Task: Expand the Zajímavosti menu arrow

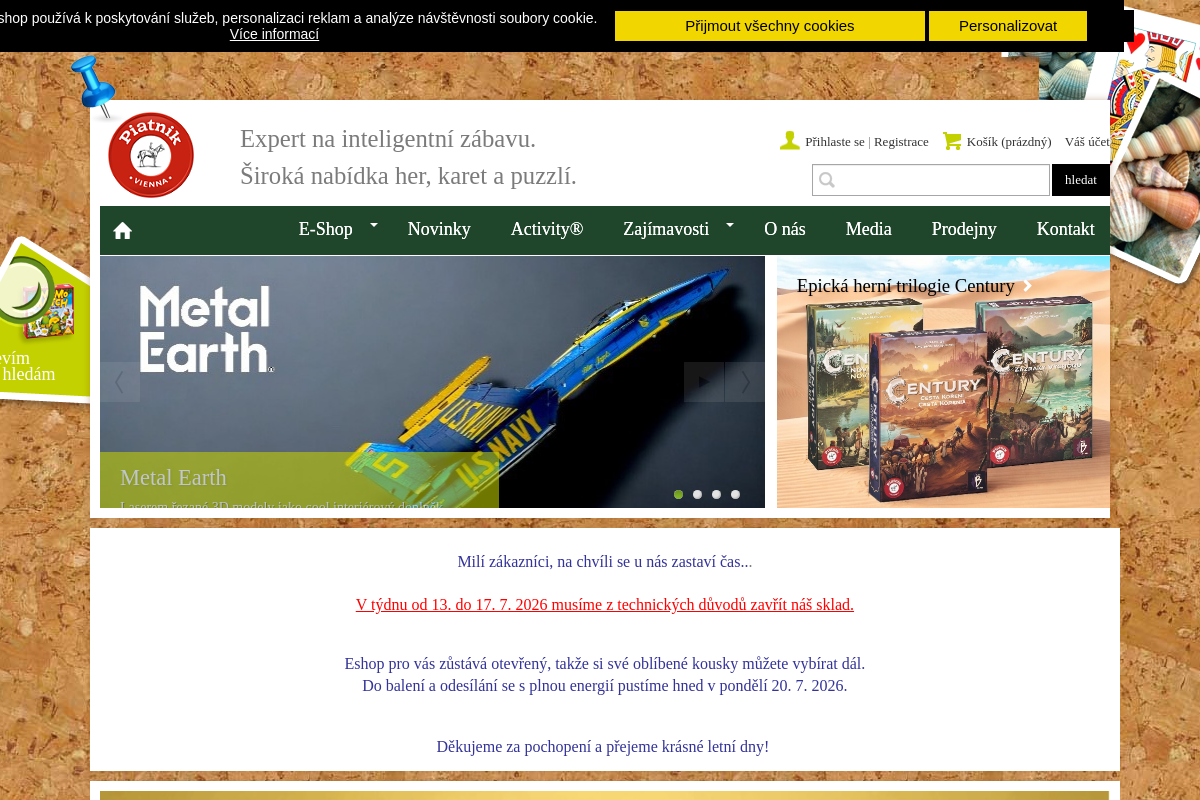Action: (x=730, y=225)
